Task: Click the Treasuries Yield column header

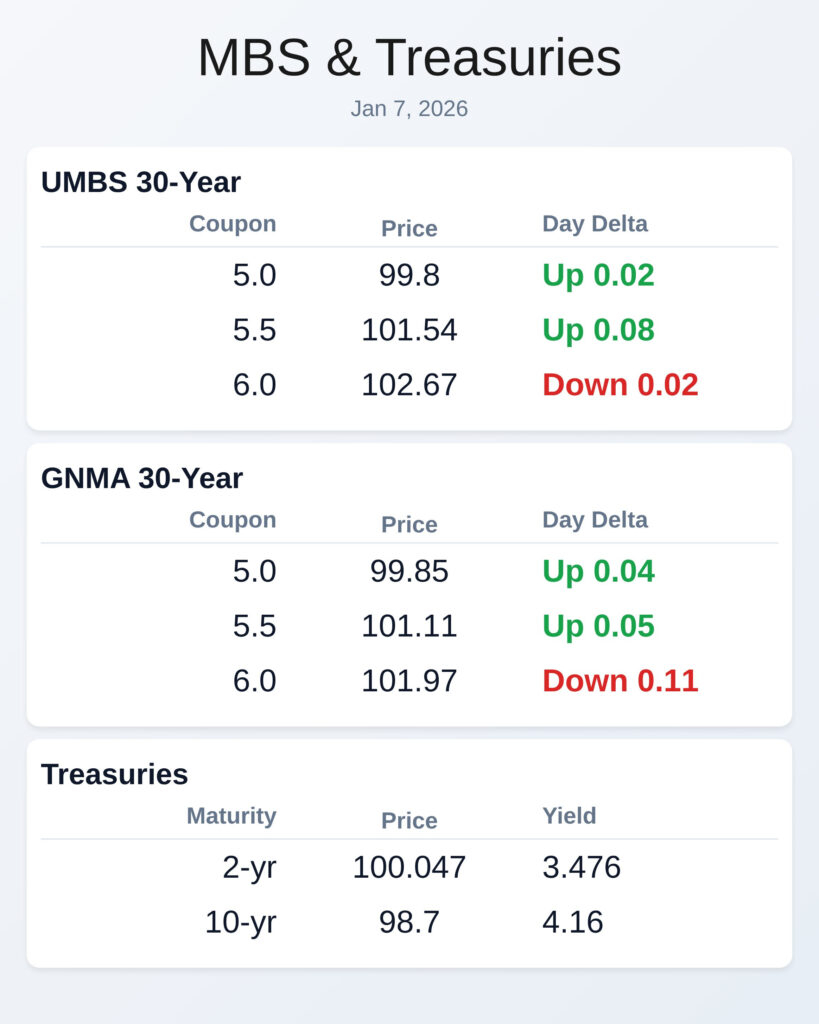Action: coord(569,816)
